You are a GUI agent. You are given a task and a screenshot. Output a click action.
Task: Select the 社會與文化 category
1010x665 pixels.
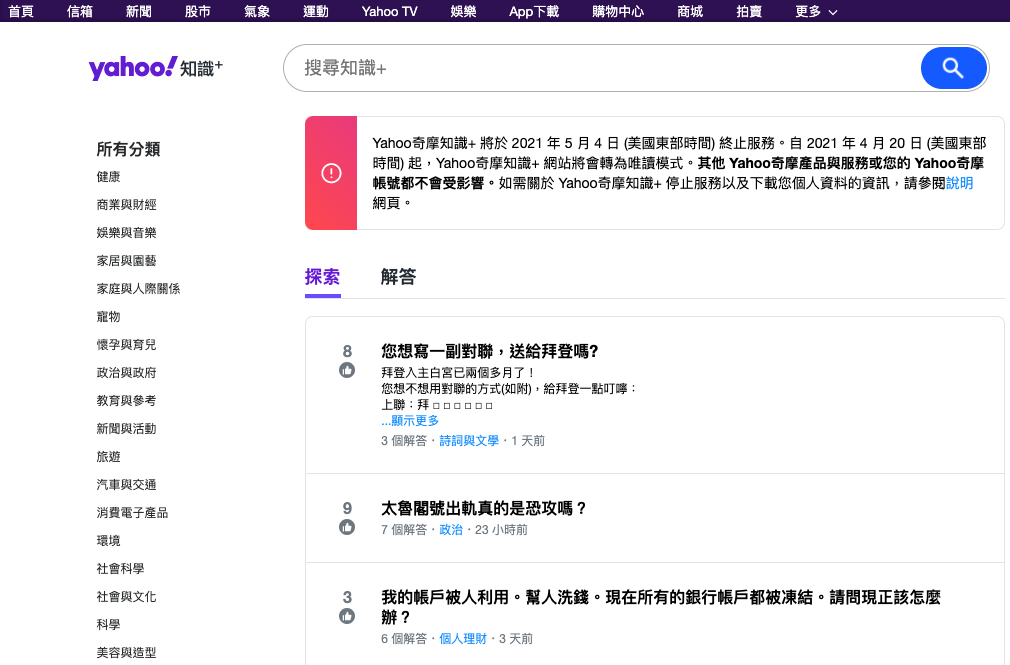pyautogui.click(x=126, y=597)
